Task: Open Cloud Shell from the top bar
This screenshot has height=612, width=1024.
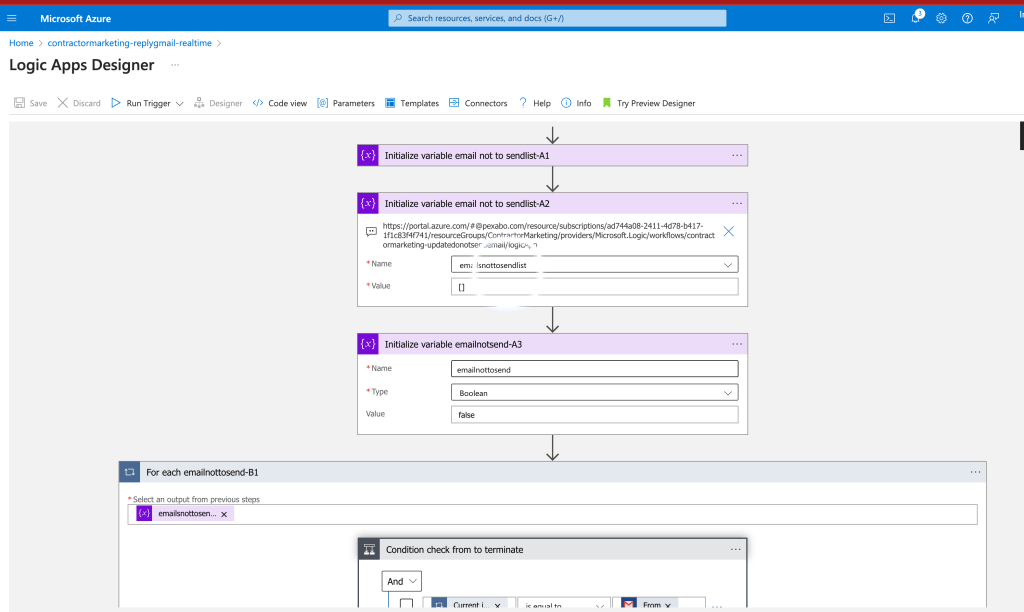Action: [x=889, y=18]
